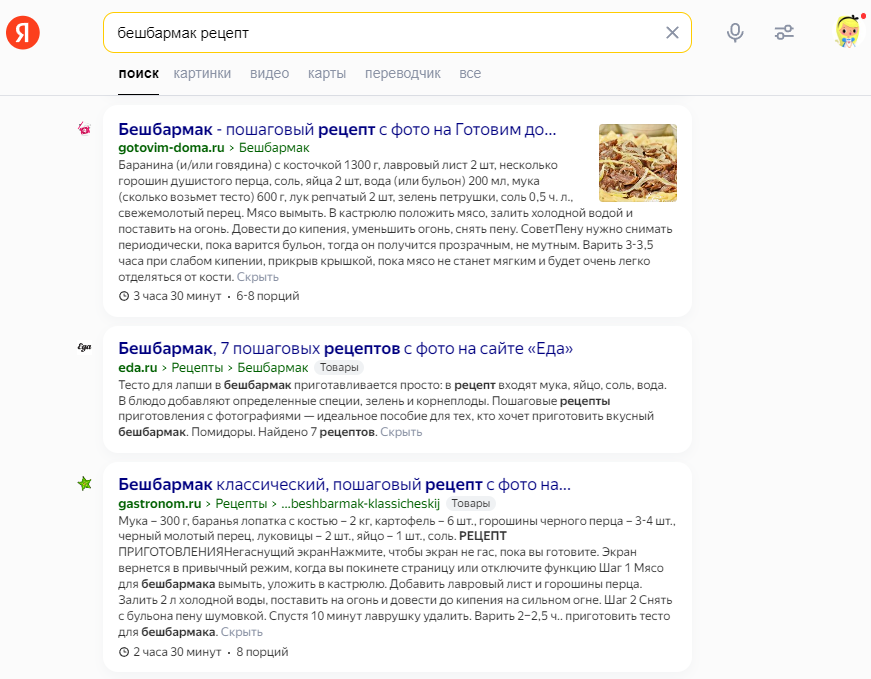
Task: Open the карты tab
Action: pos(327,74)
